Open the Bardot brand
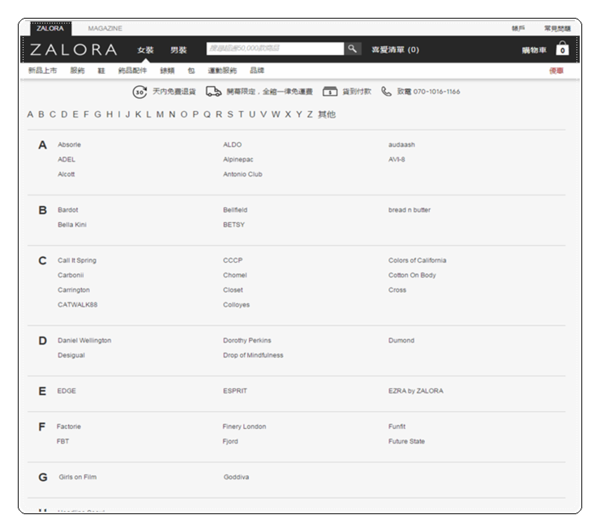Viewport: 600px width, 532px height. (68, 210)
